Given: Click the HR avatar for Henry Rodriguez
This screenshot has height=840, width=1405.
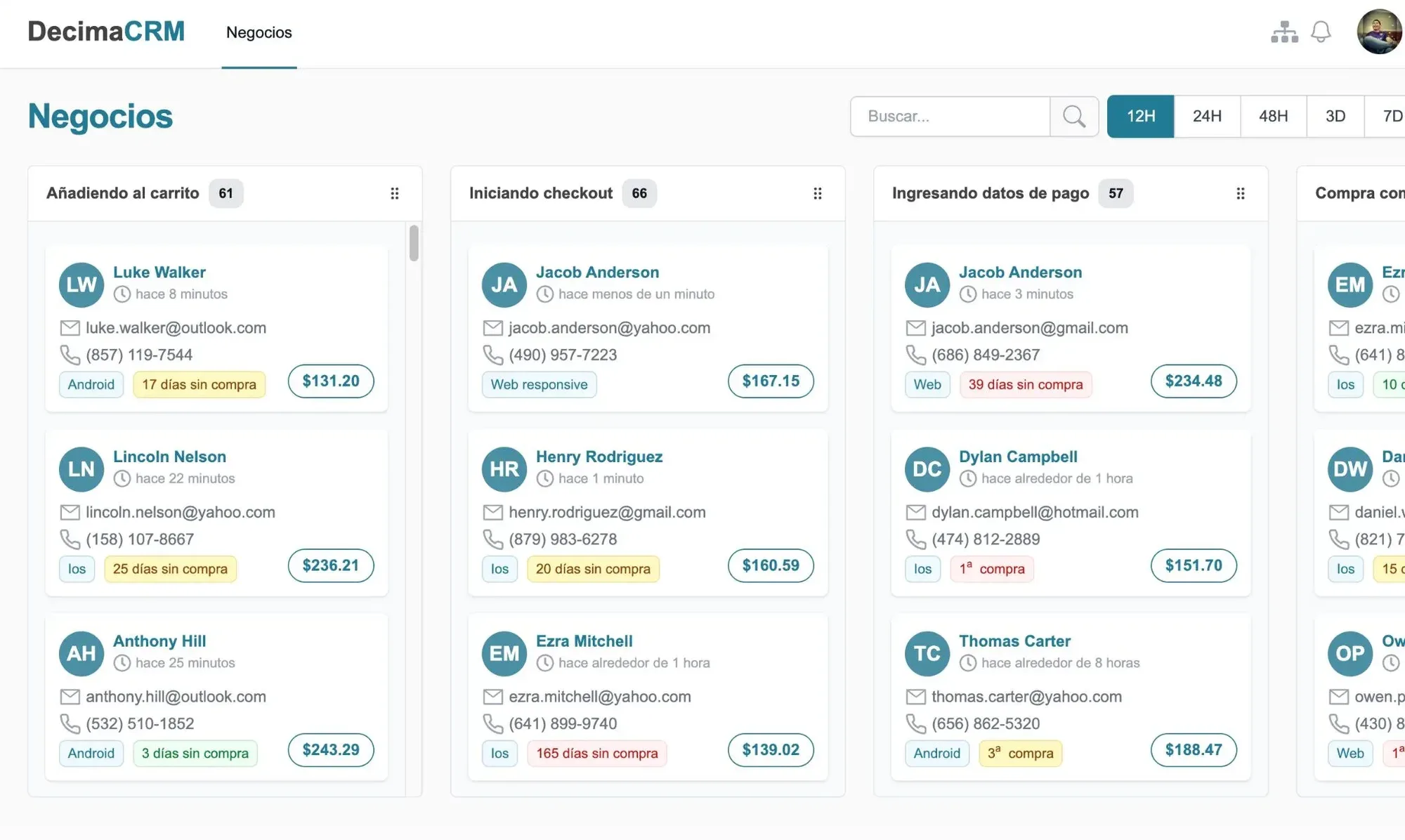Looking at the screenshot, I should [x=504, y=469].
